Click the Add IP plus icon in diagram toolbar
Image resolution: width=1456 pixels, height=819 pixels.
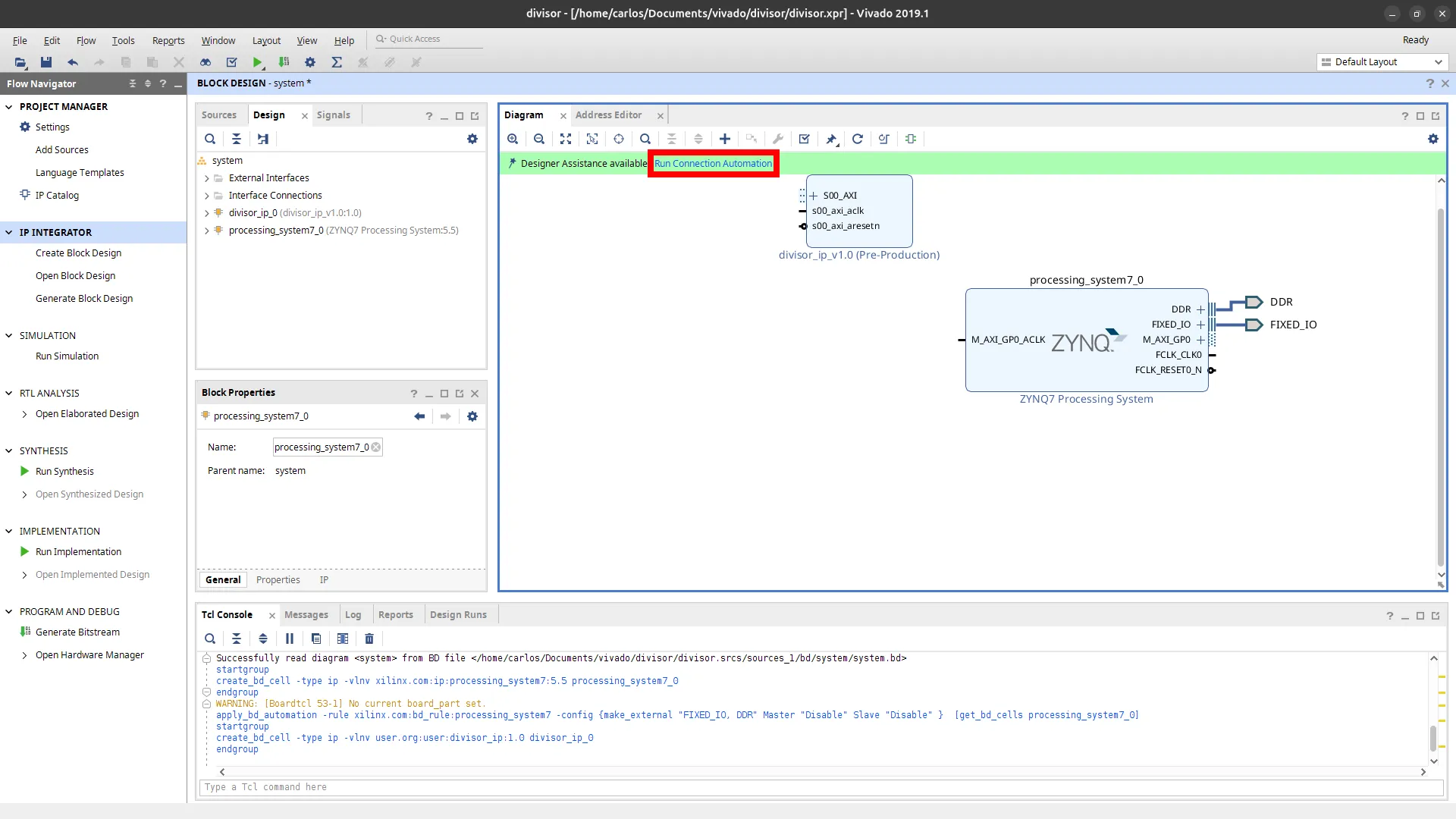[725, 139]
